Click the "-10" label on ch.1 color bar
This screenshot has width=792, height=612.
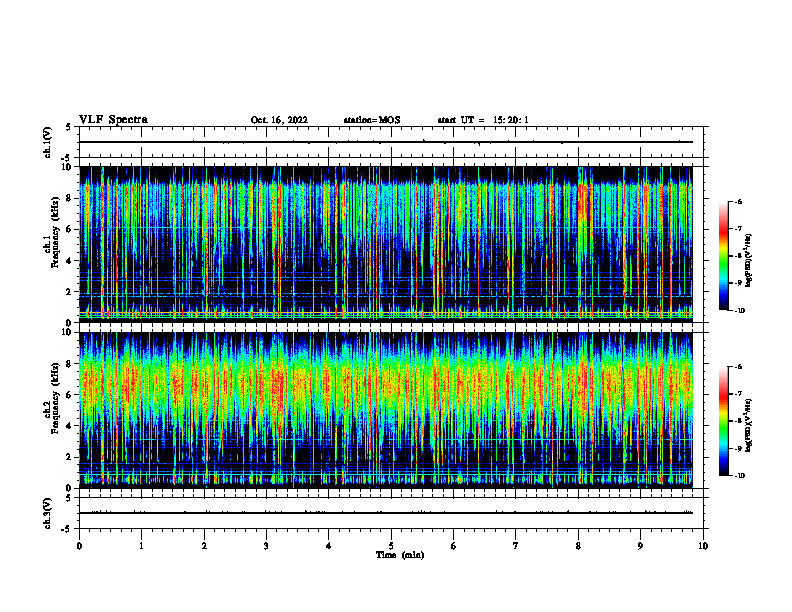739,311
